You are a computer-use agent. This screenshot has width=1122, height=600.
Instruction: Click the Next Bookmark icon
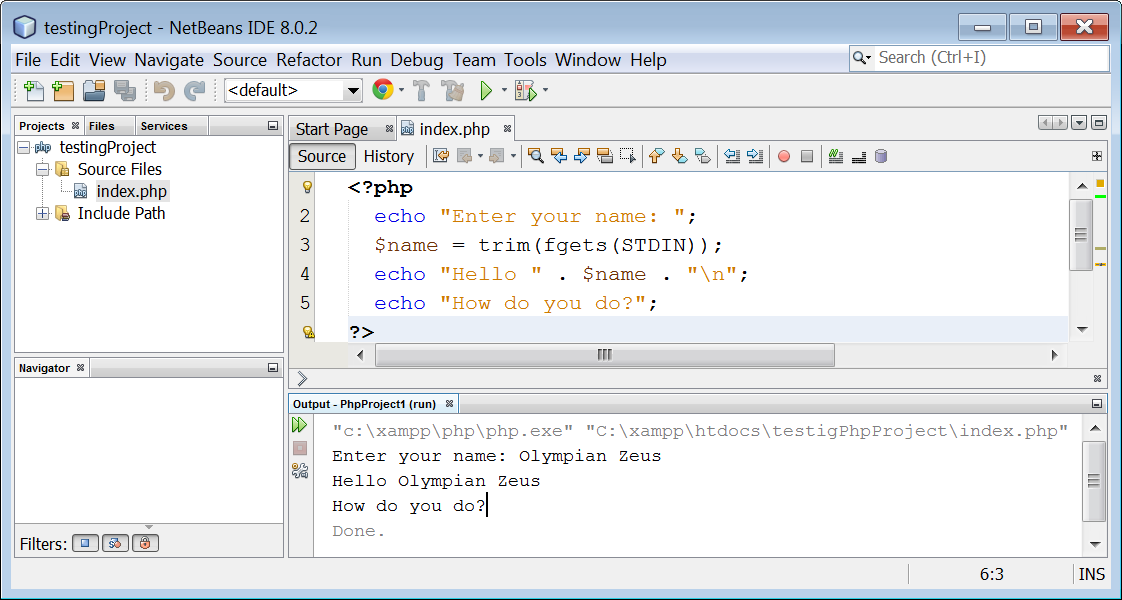pos(680,156)
